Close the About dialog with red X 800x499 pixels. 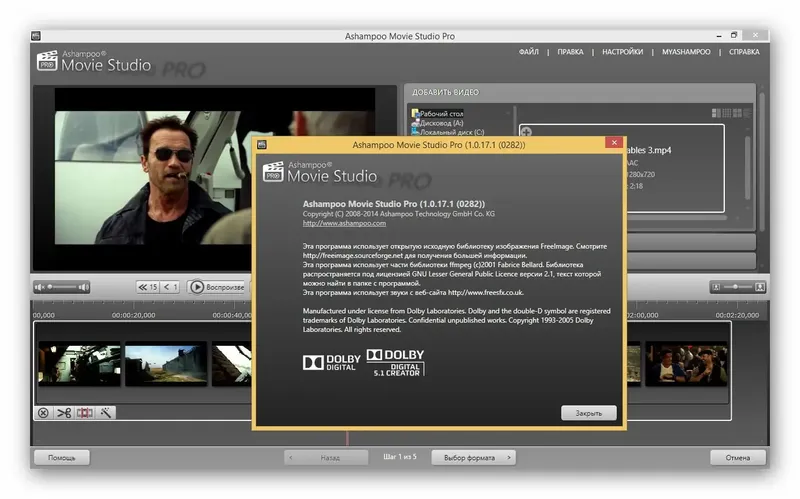click(614, 143)
